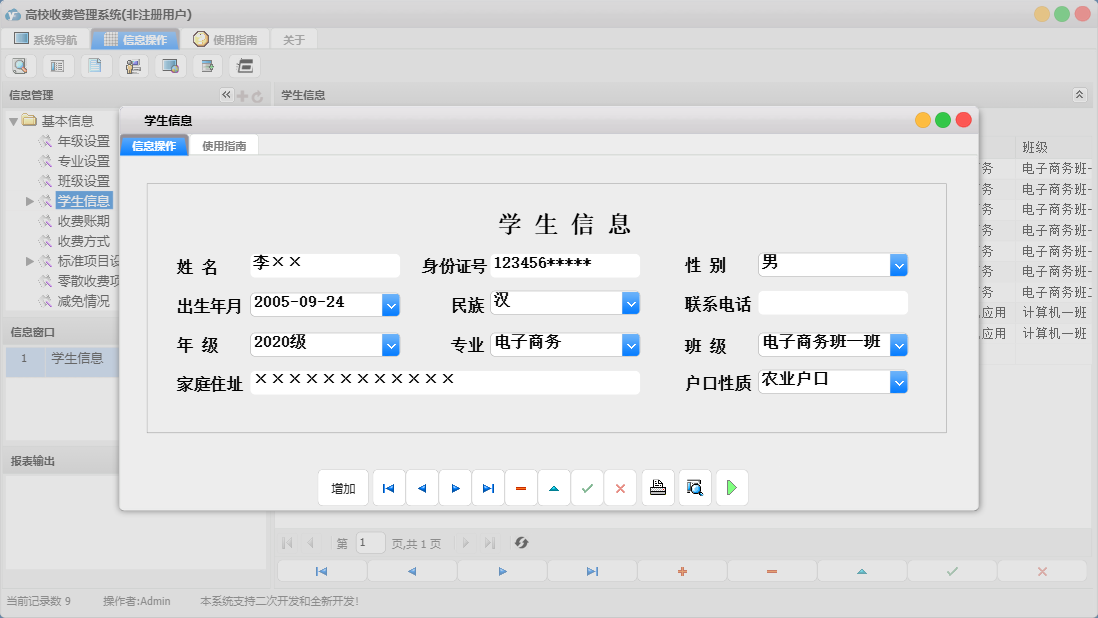Refresh the grid with the circular arrow icon
This screenshot has width=1098, height=618.
521,542
